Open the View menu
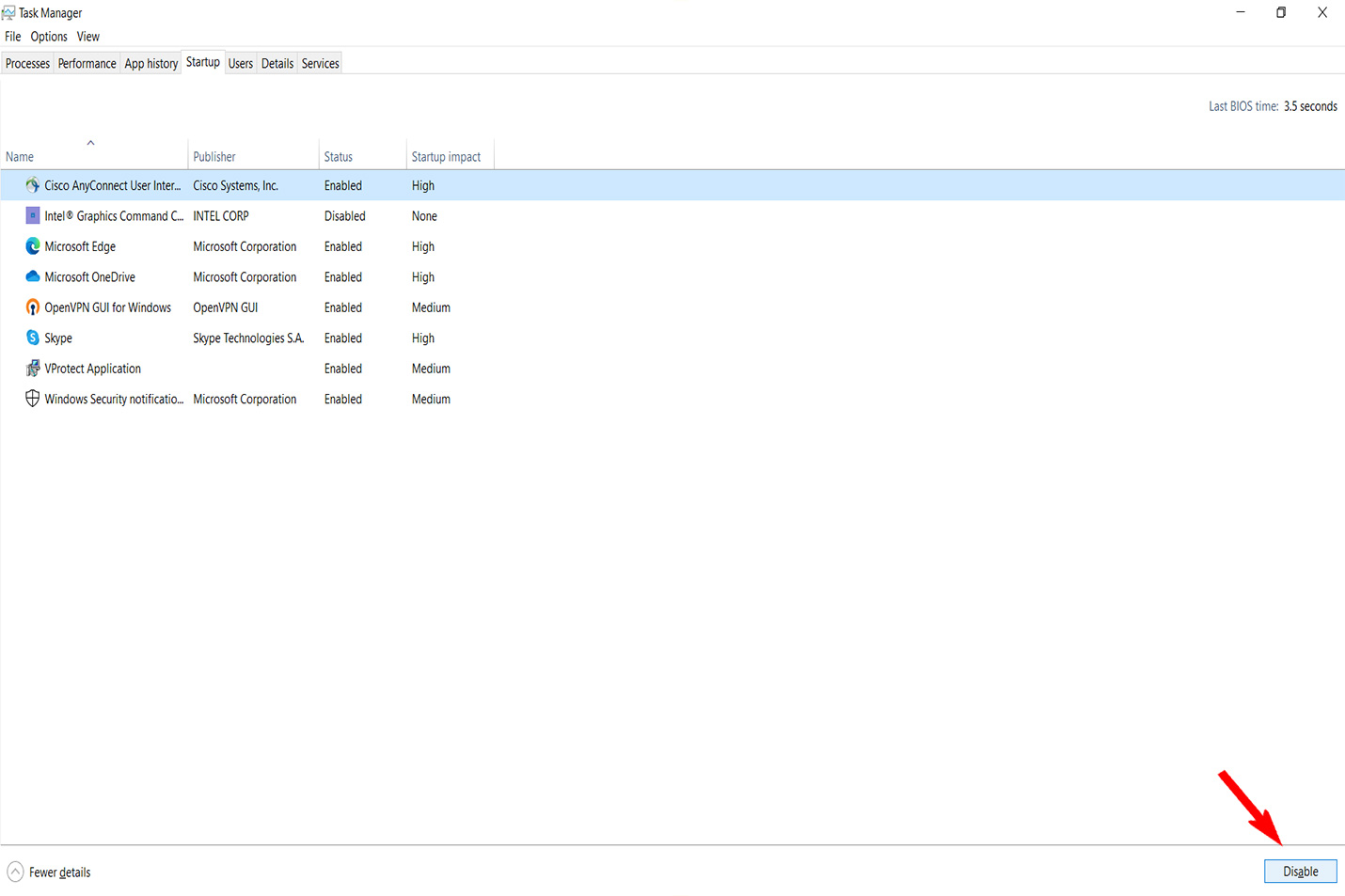Screen dimensions: 1345x896 pos(88,37)
